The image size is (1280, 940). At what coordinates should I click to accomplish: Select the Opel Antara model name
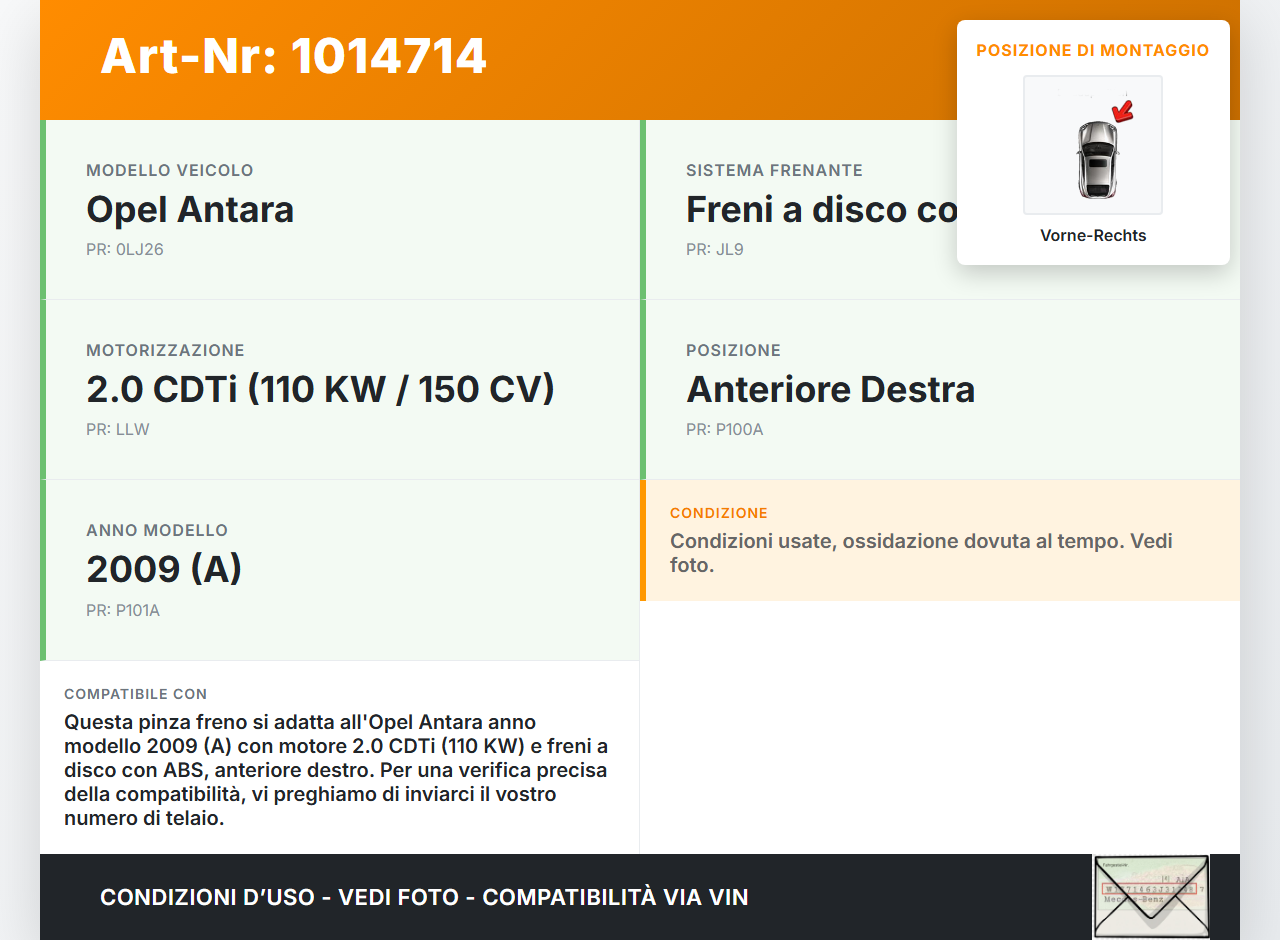[x=190, y=210]
